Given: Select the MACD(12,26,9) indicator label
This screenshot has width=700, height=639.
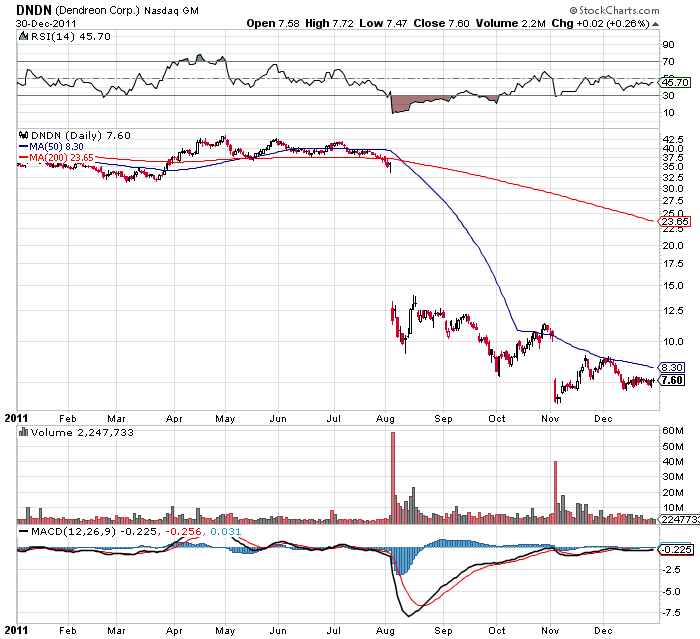Looking at the screenshot, I should click(x=62, y=532).
